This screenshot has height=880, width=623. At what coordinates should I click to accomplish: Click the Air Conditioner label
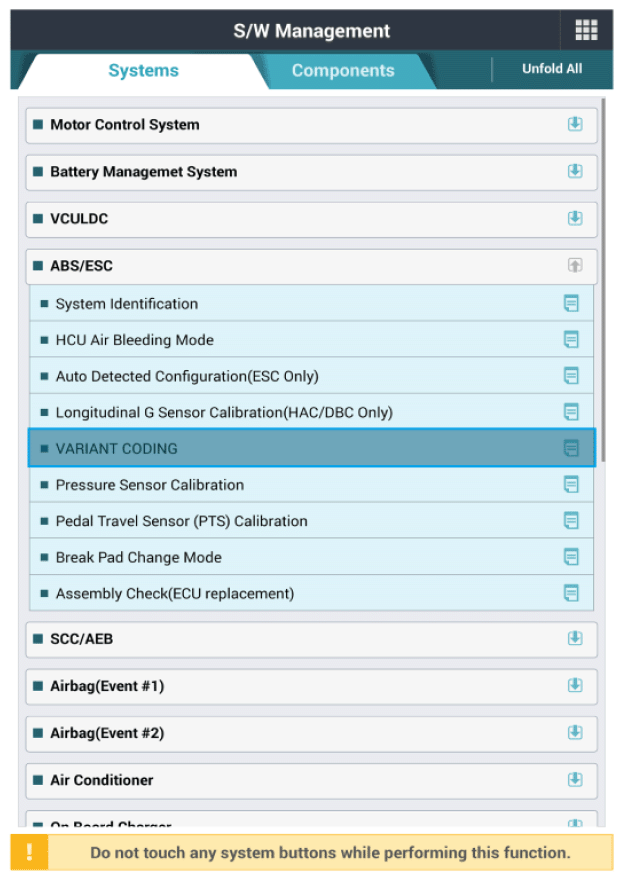102,780
